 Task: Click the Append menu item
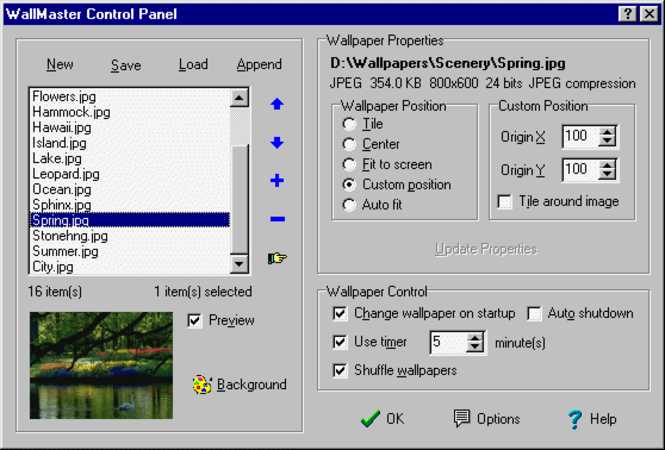(259, 65)
